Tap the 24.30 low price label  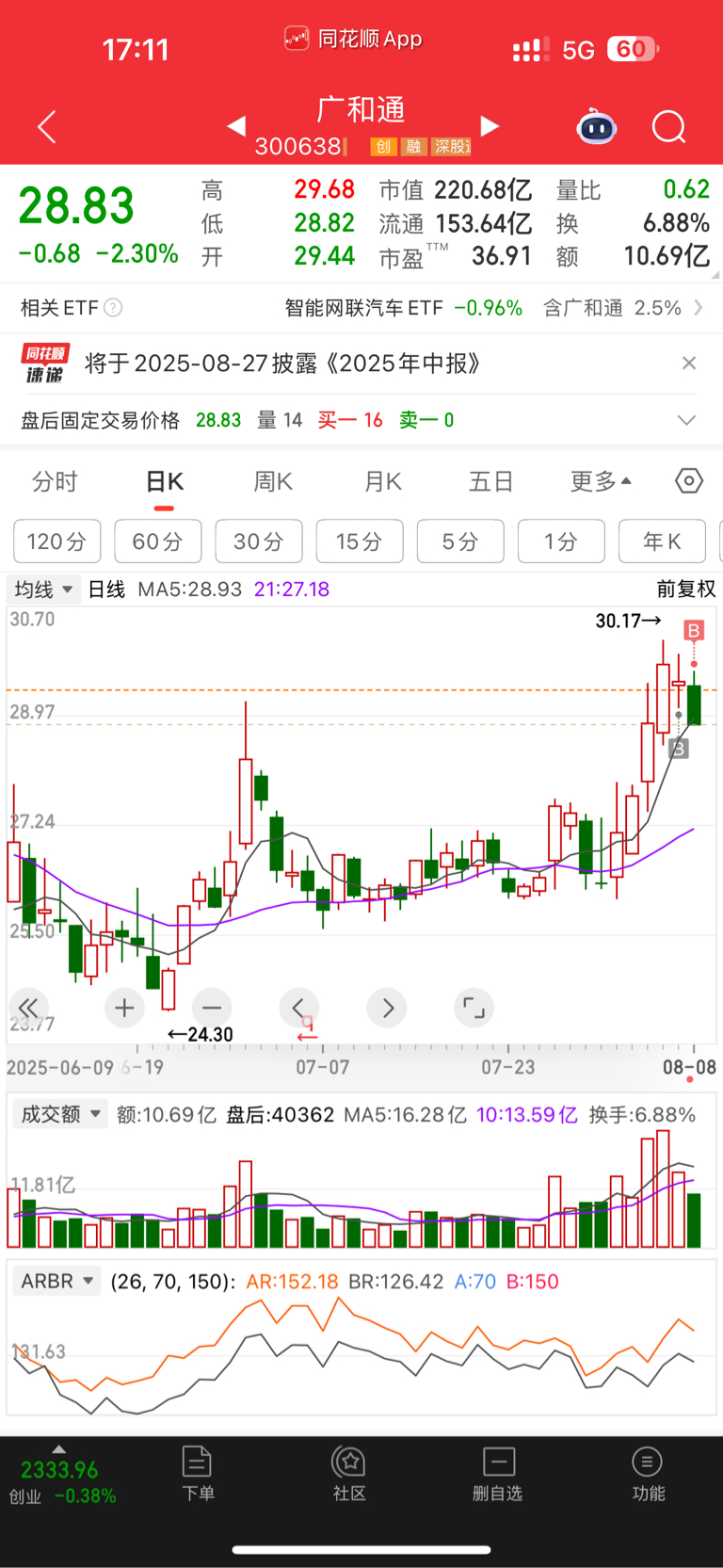[201, 1034]
